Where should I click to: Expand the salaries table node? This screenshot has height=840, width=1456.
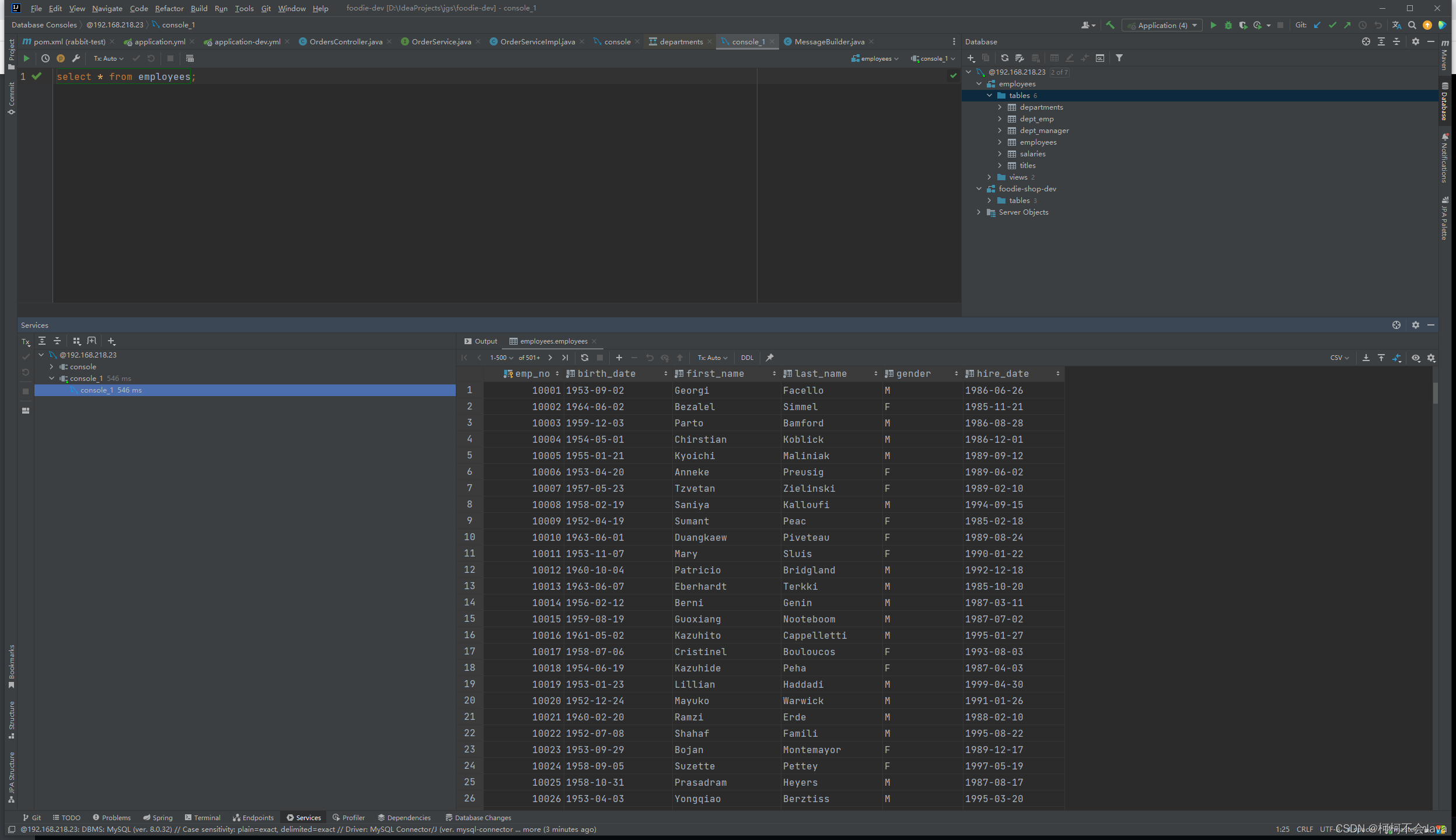coord(1000,154)
